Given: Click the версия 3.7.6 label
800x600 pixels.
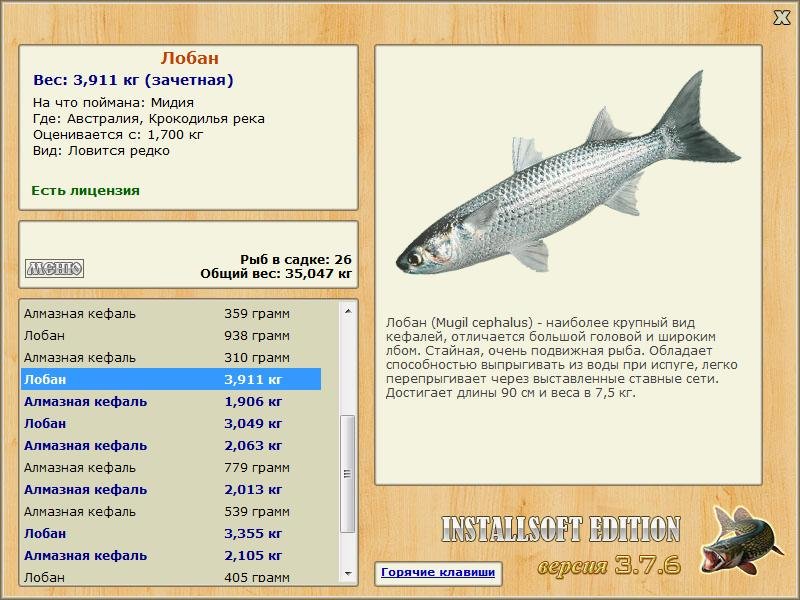Looking at the screenshot, I should click(x=609, y=565).
